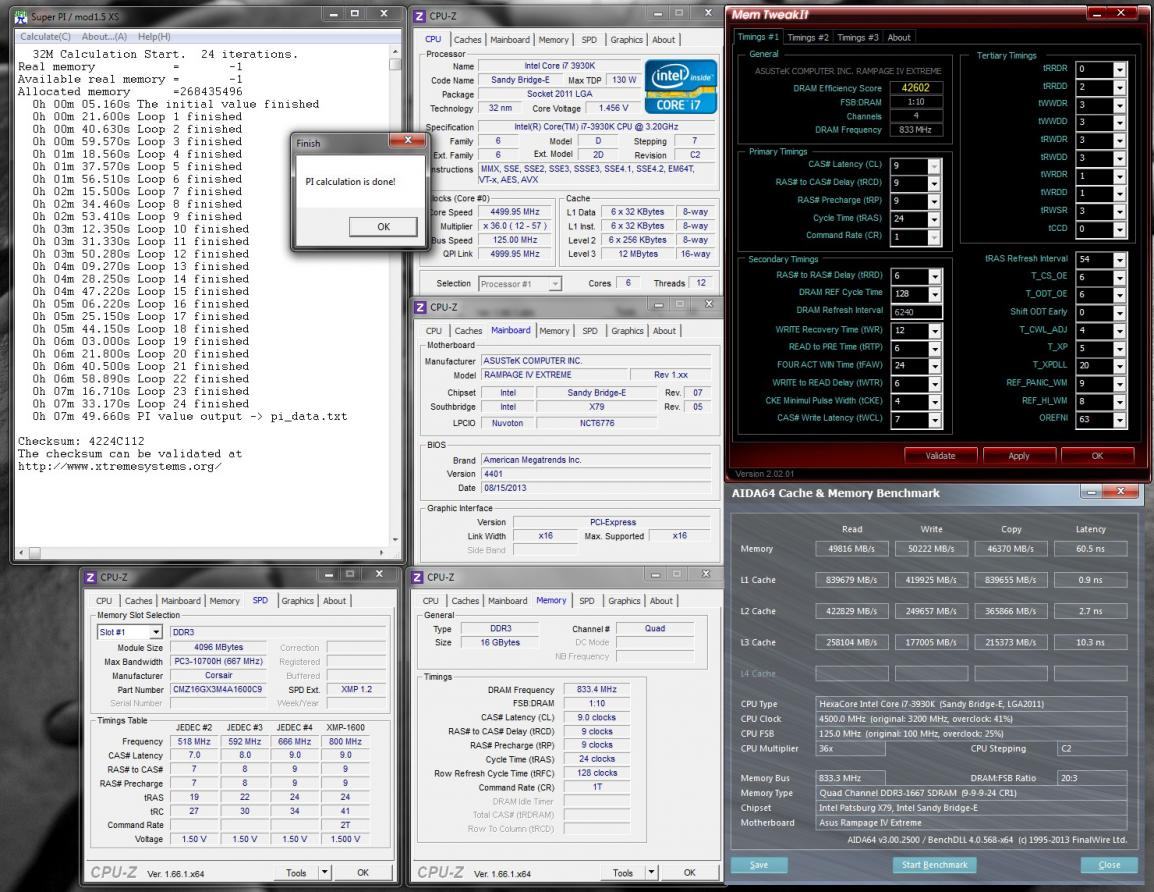Expand the OREFNI dropdown
This screenshot has height=892, width=1154.
tap(1119, 420)
